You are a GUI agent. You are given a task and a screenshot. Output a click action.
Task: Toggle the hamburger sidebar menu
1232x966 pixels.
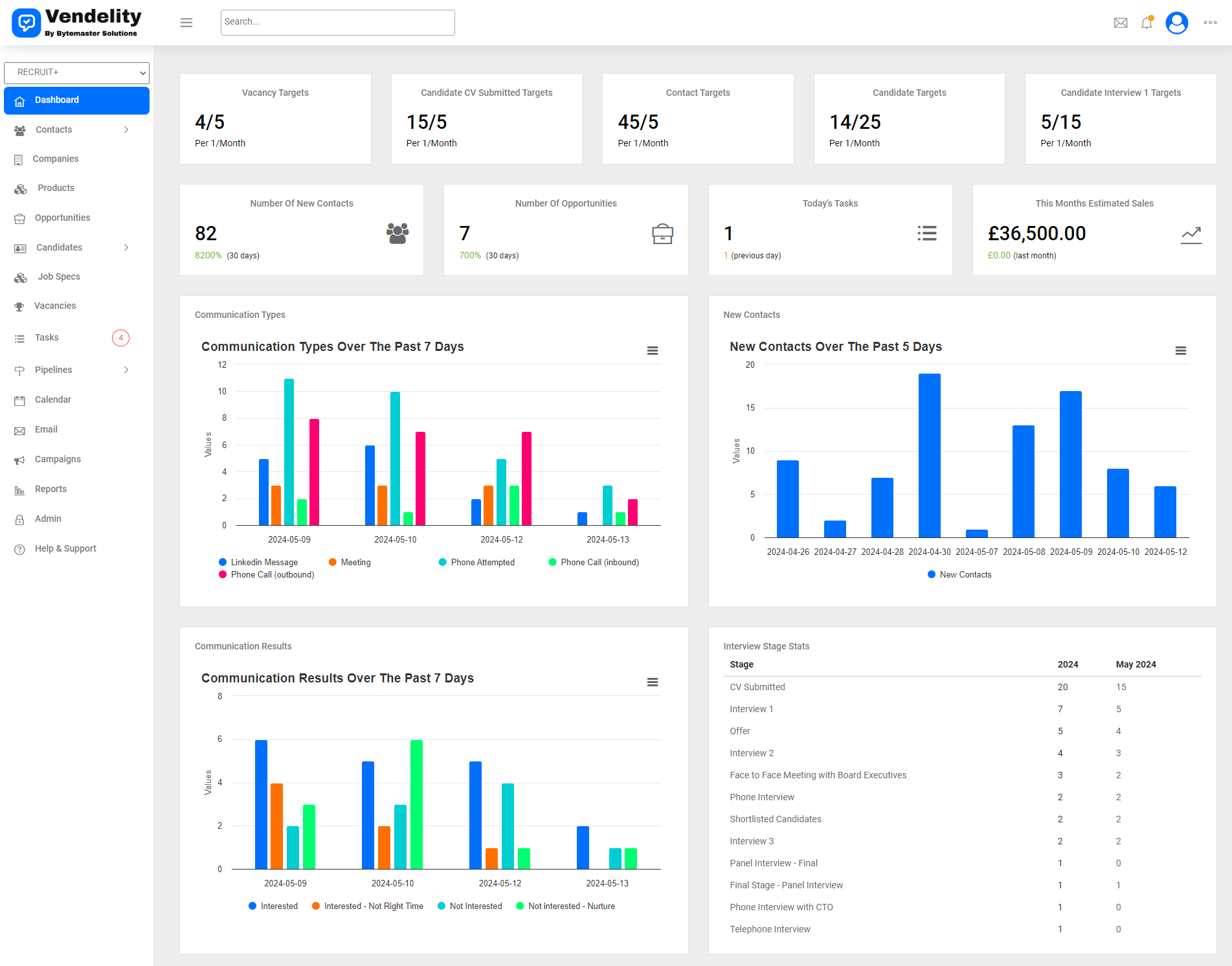click(186, 23)
